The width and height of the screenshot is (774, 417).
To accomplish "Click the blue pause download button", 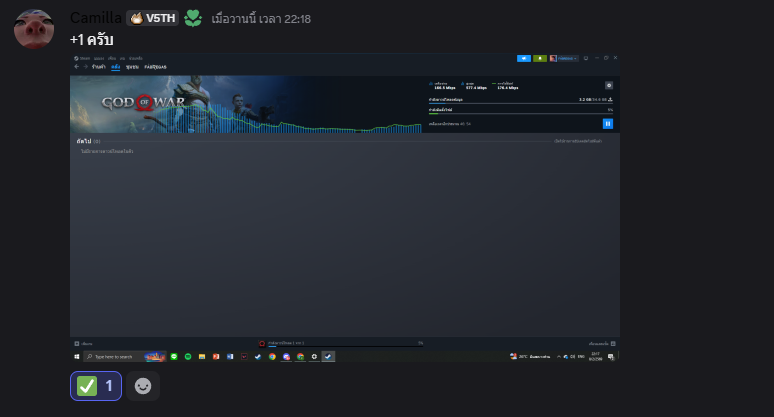I will (607, 124).
